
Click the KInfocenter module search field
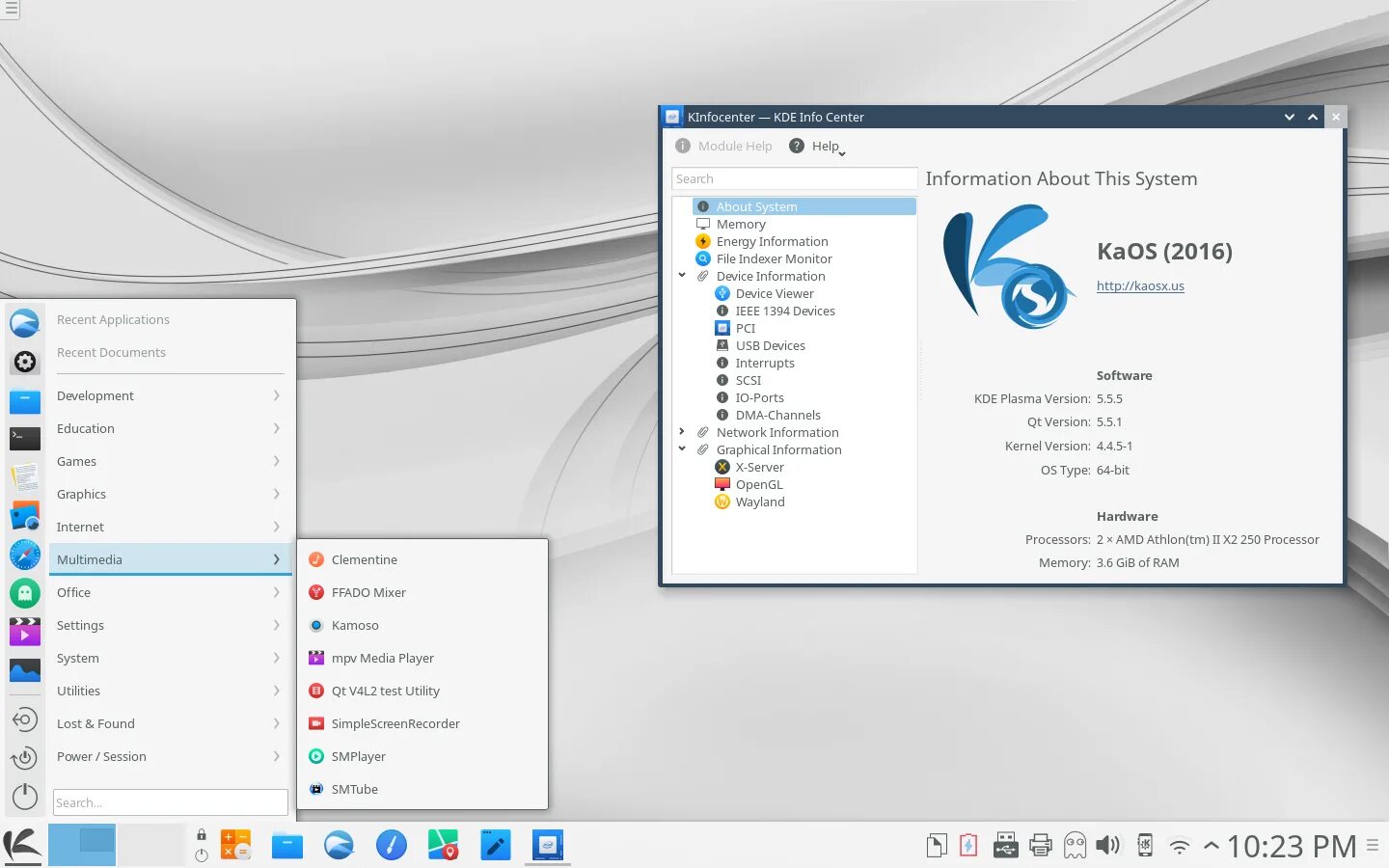pos(795,178)
